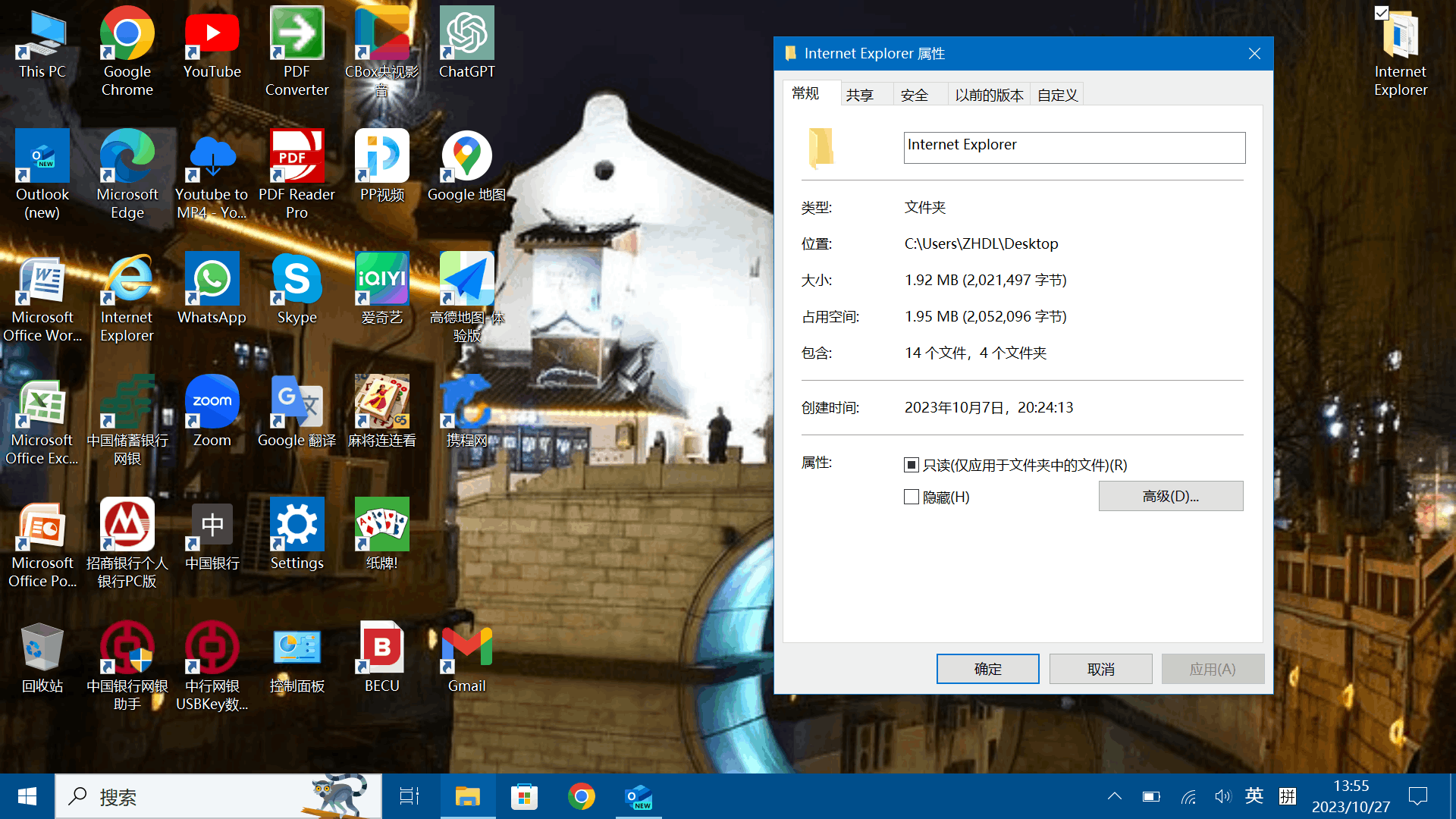Select the Zoom desktop icon

[x=212, y=403]
